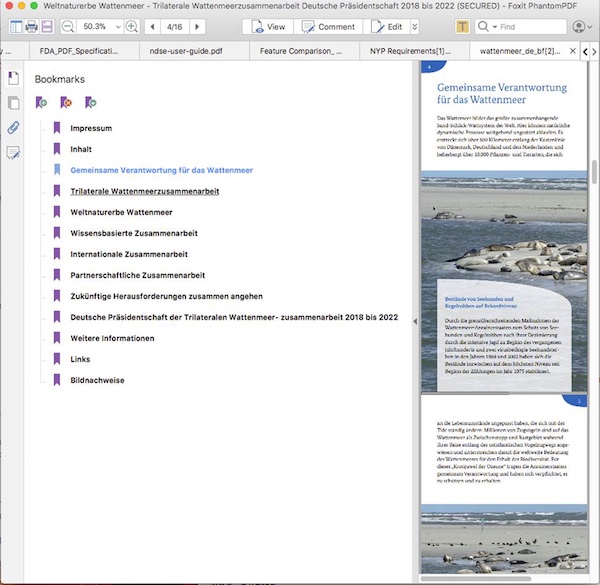Viewport: 600px width, 585px height.
Task: Click the delete bookmark icon
Action: pyautogui.click(x=66, y=102)
